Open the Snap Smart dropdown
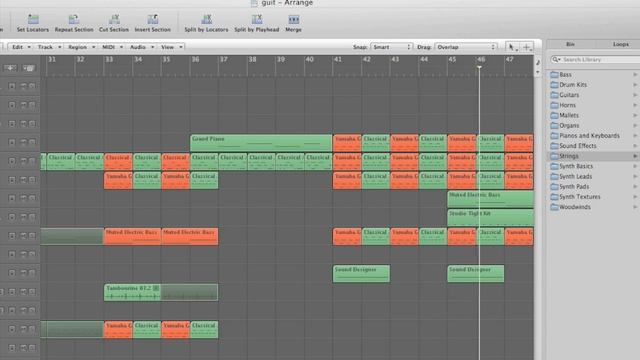 (x=391, y=47)
